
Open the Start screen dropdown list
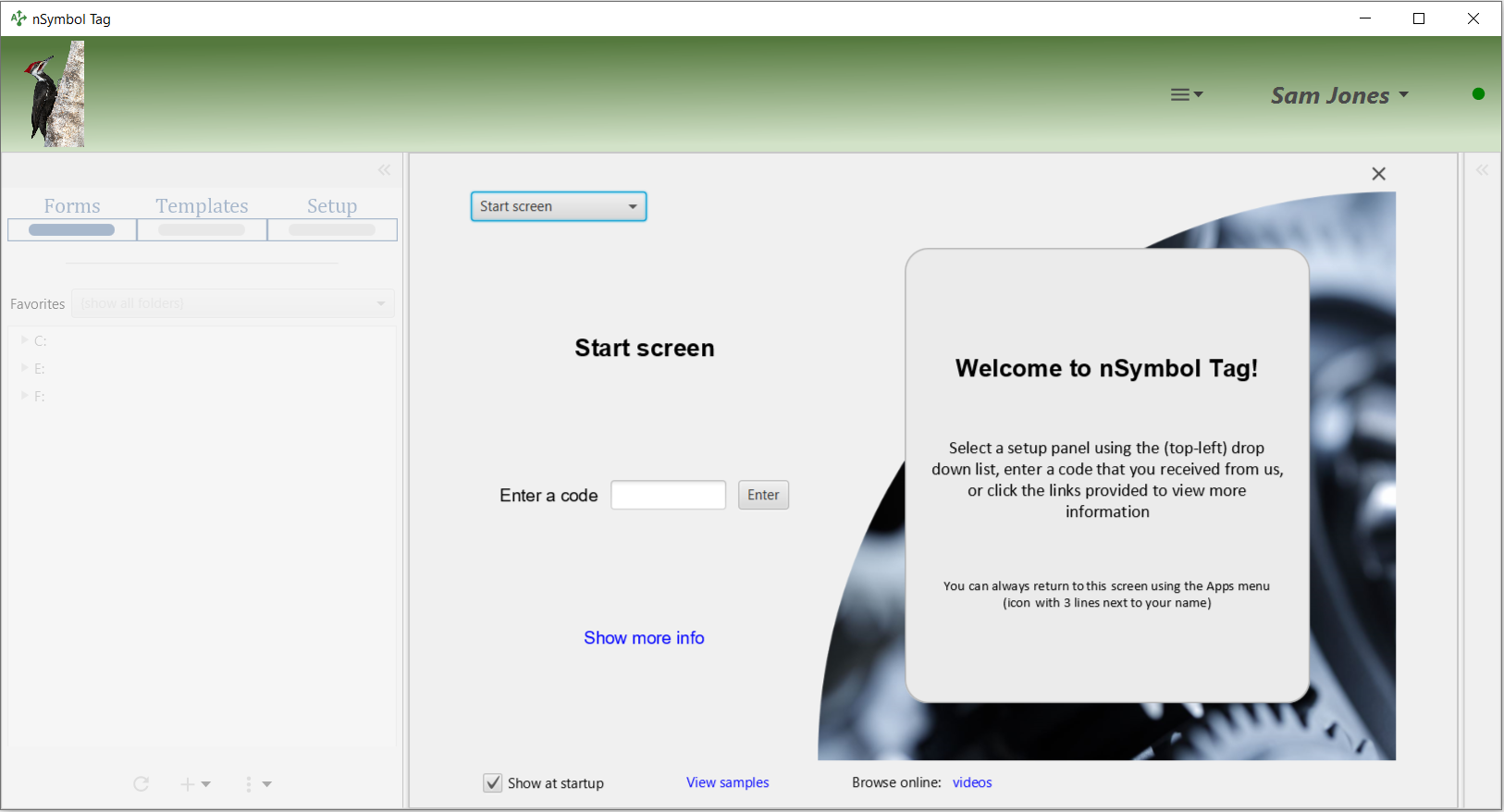coord(559,206)
